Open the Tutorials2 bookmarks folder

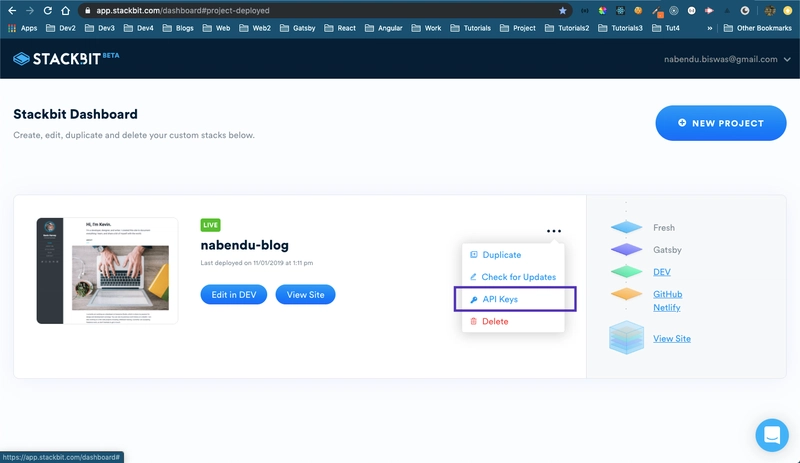click(x=567, y=28)
